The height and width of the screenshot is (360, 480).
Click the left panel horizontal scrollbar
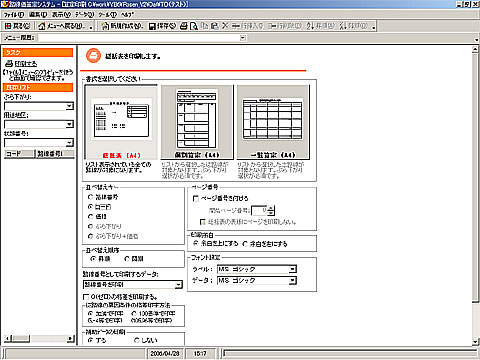pyautogui.click(x=39, y=339)
